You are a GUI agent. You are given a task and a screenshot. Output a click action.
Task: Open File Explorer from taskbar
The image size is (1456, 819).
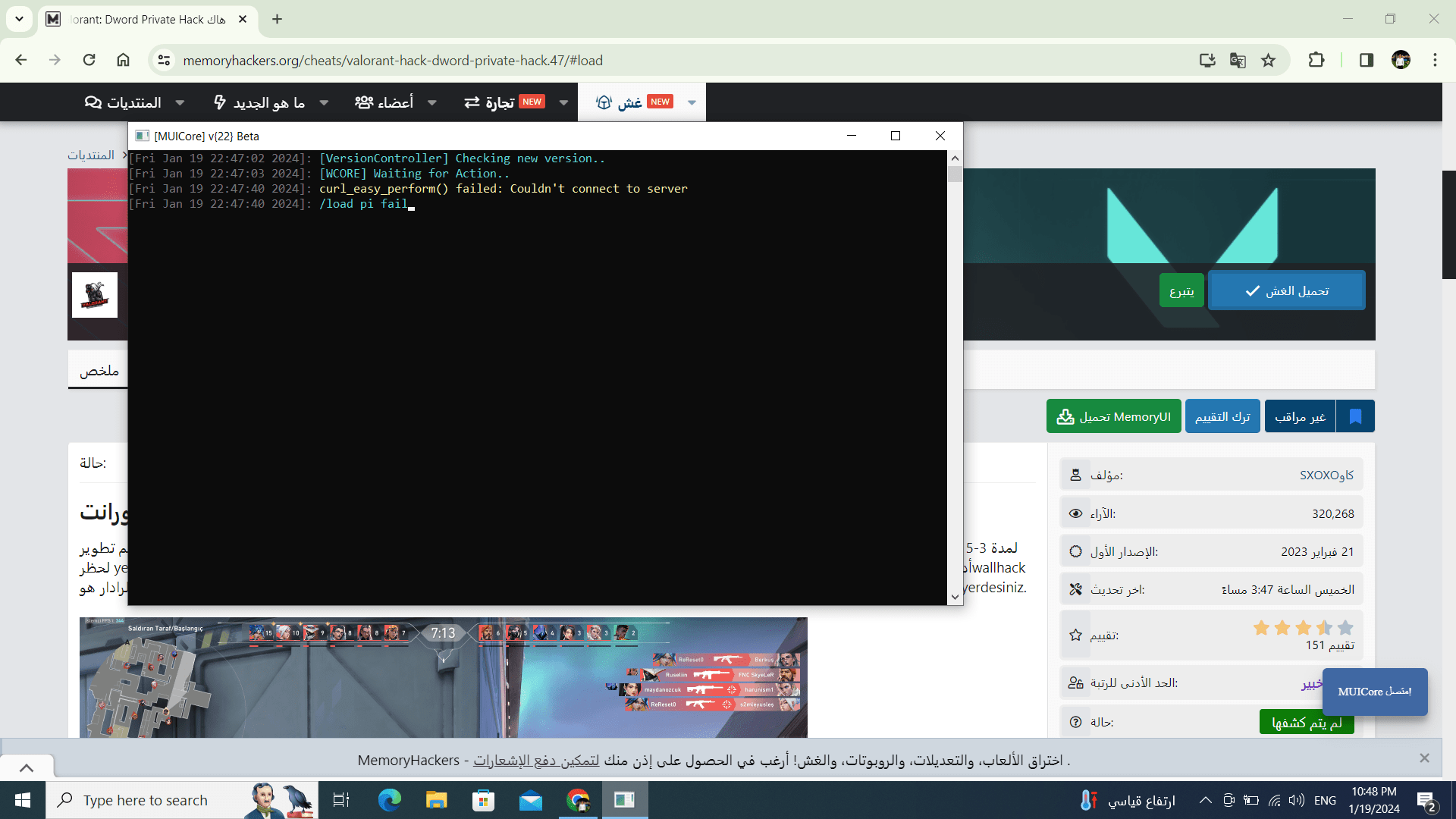pyautogui.click(x=436, y=800)
